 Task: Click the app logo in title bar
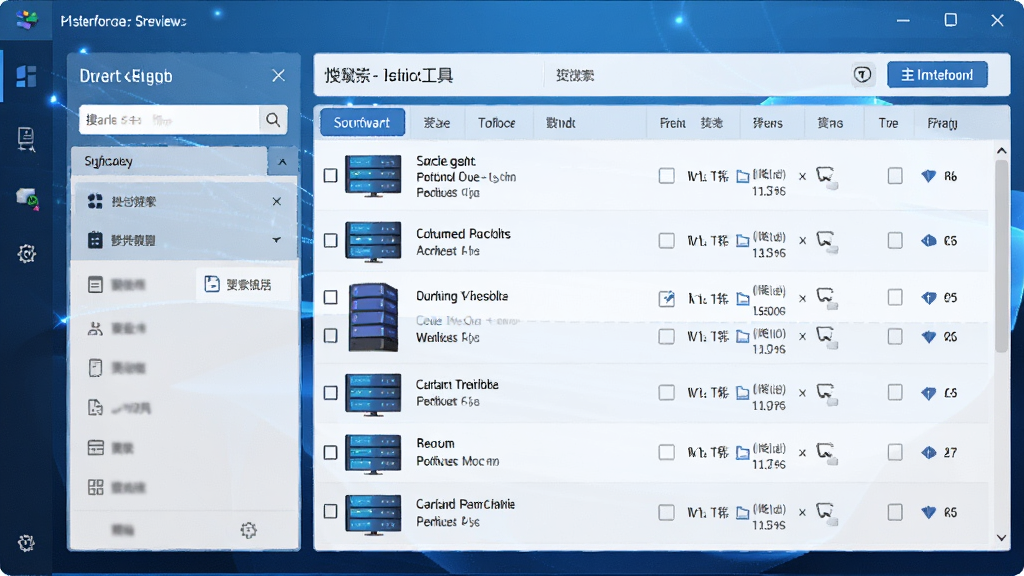pos(27,20)
